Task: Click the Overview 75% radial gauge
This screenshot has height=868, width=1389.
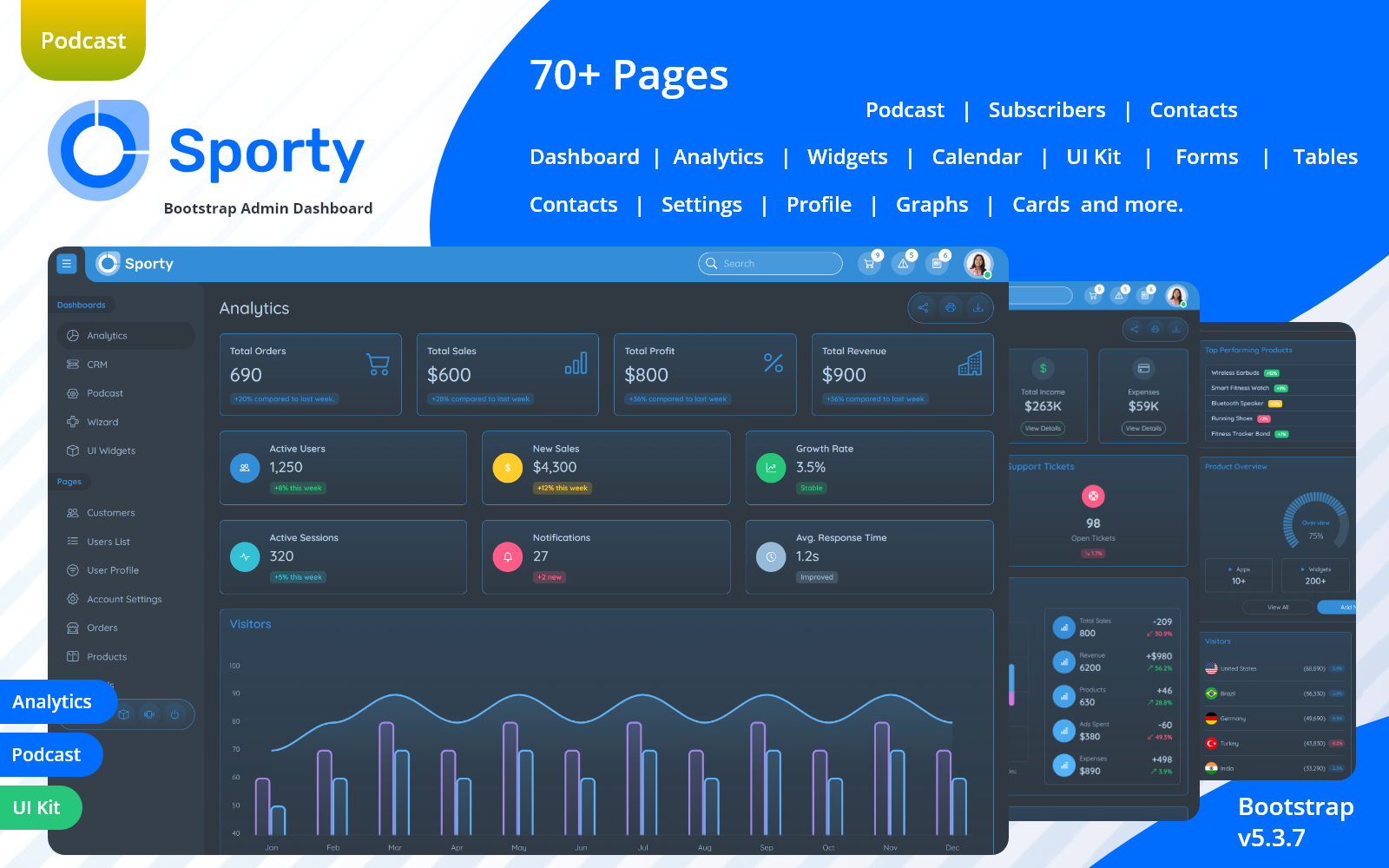Action: pyautogui.click(x=1315, y=523)
